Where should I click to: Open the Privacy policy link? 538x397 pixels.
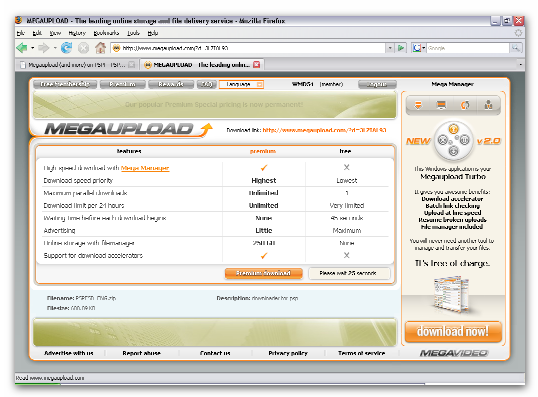(288, 353)
